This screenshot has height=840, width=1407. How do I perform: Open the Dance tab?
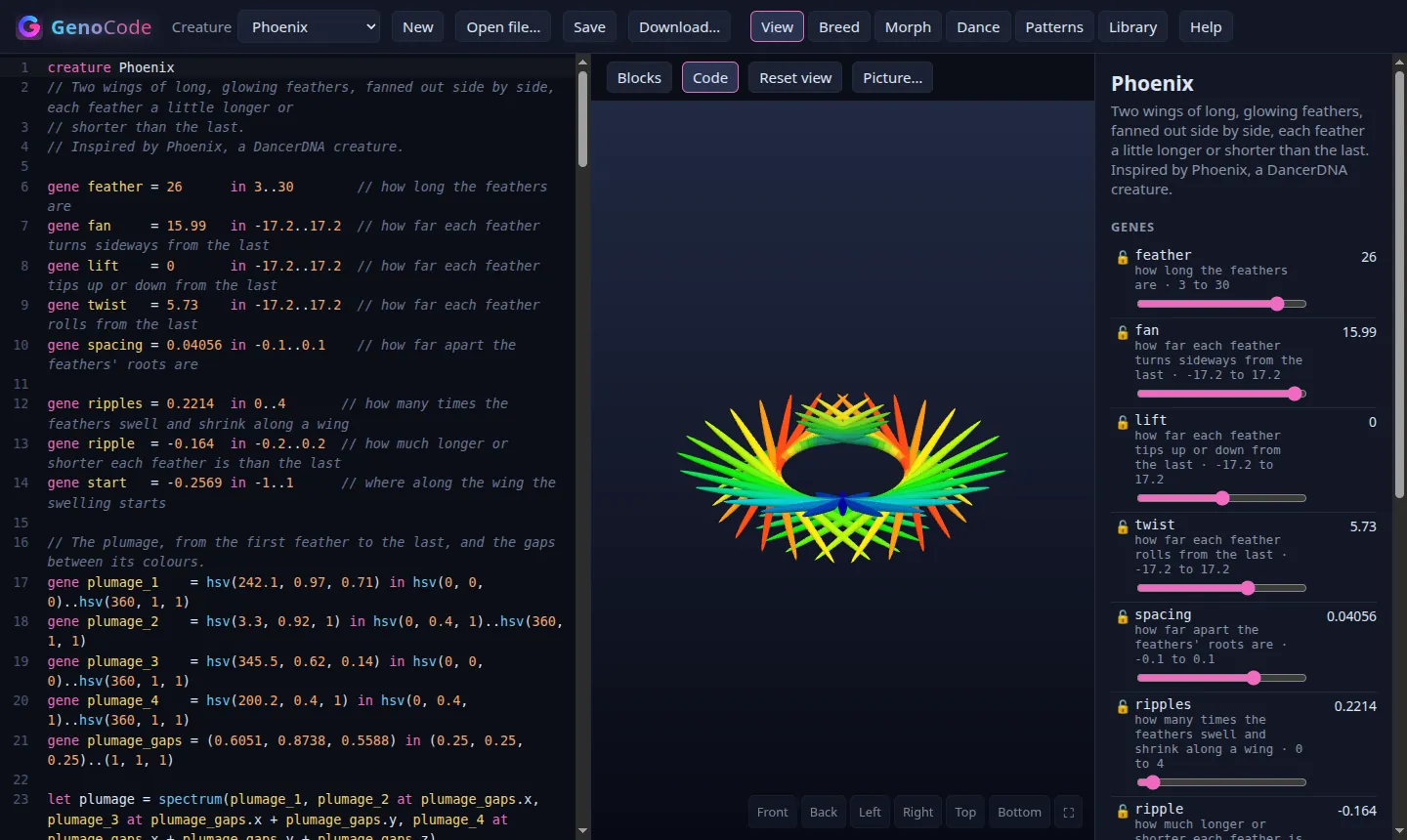coord(978,27)
